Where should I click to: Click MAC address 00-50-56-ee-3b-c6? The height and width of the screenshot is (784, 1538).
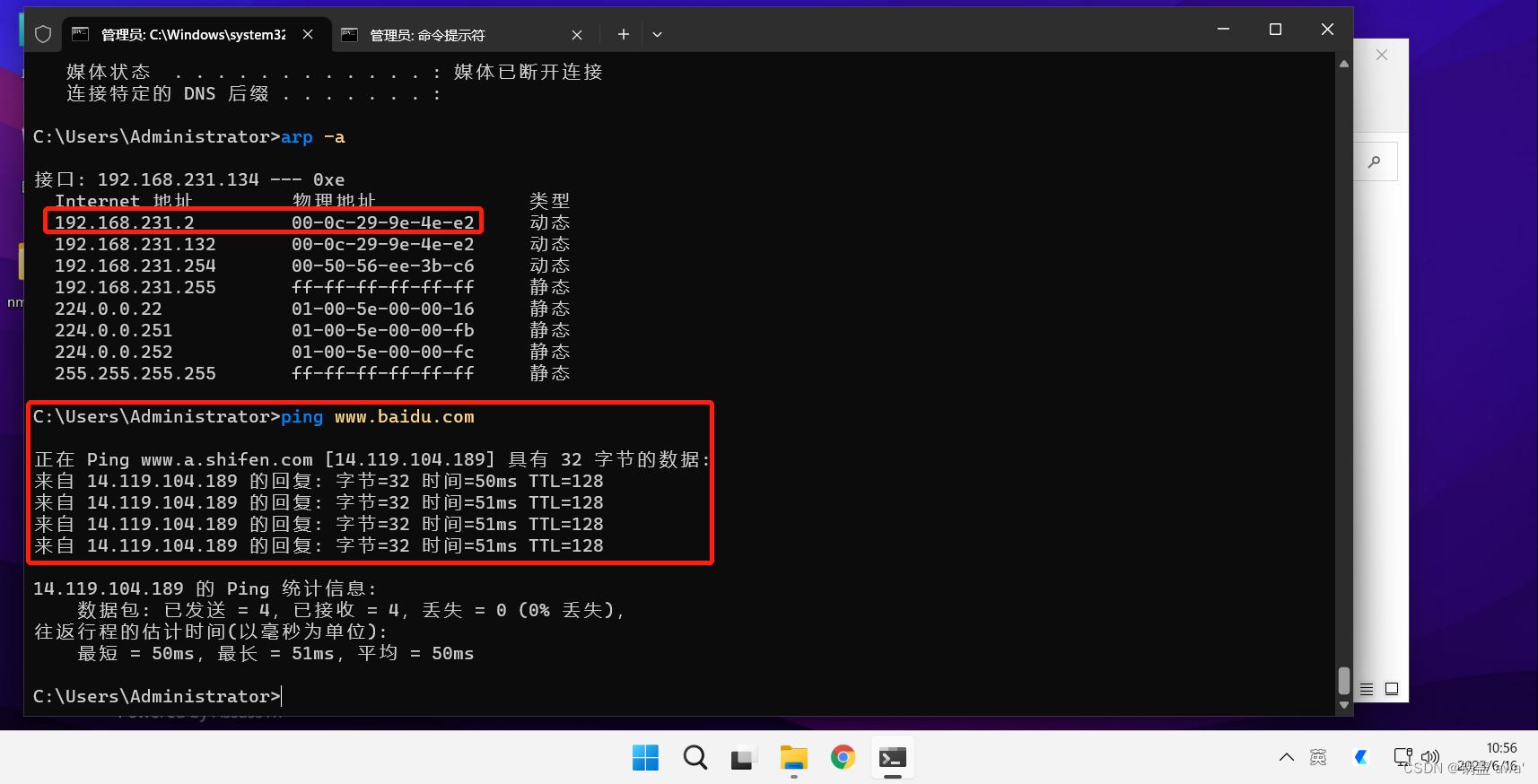[383, 266]
